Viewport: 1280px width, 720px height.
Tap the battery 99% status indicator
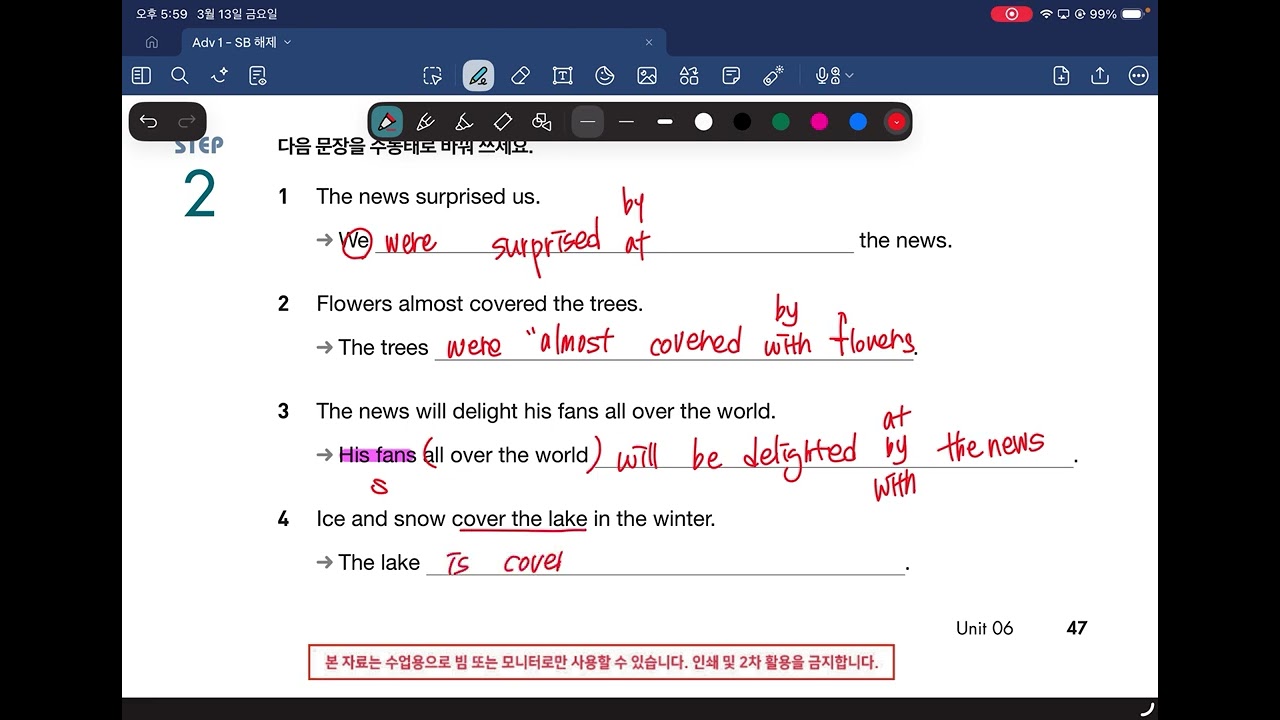coord(1116,14)
